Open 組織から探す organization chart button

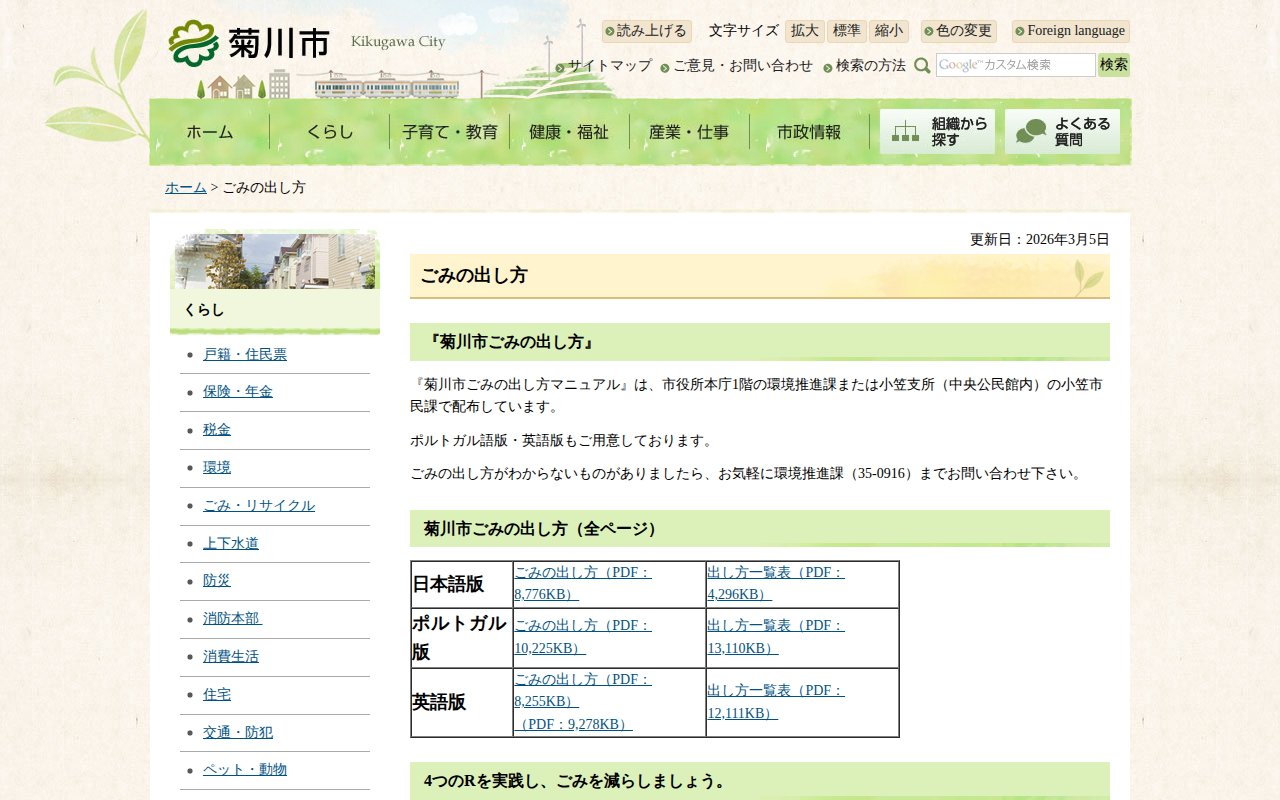(937, 131)
